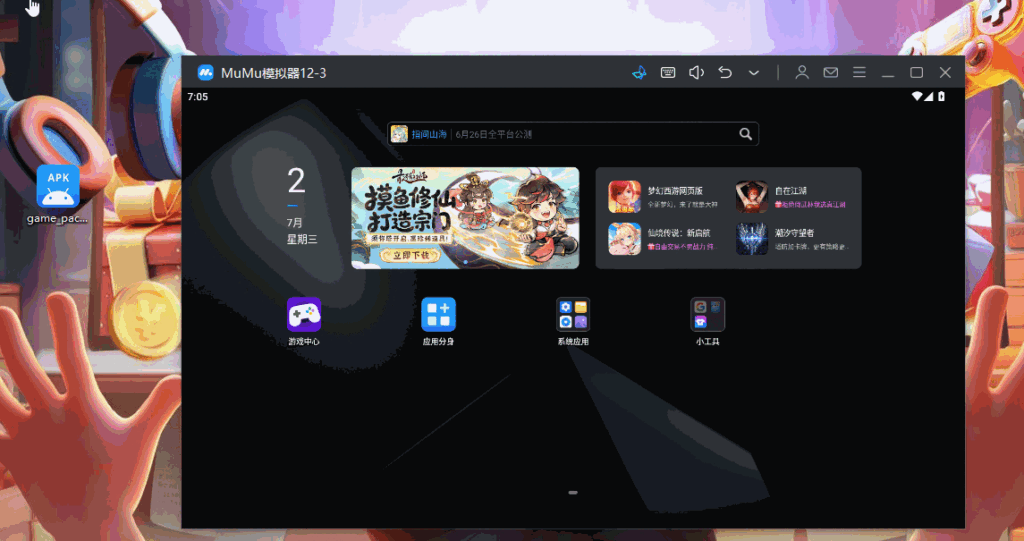Select the 潮汐守望者 game entry
The width and height of the screenshot is (1024, 541).
click(x=752, y=239)
